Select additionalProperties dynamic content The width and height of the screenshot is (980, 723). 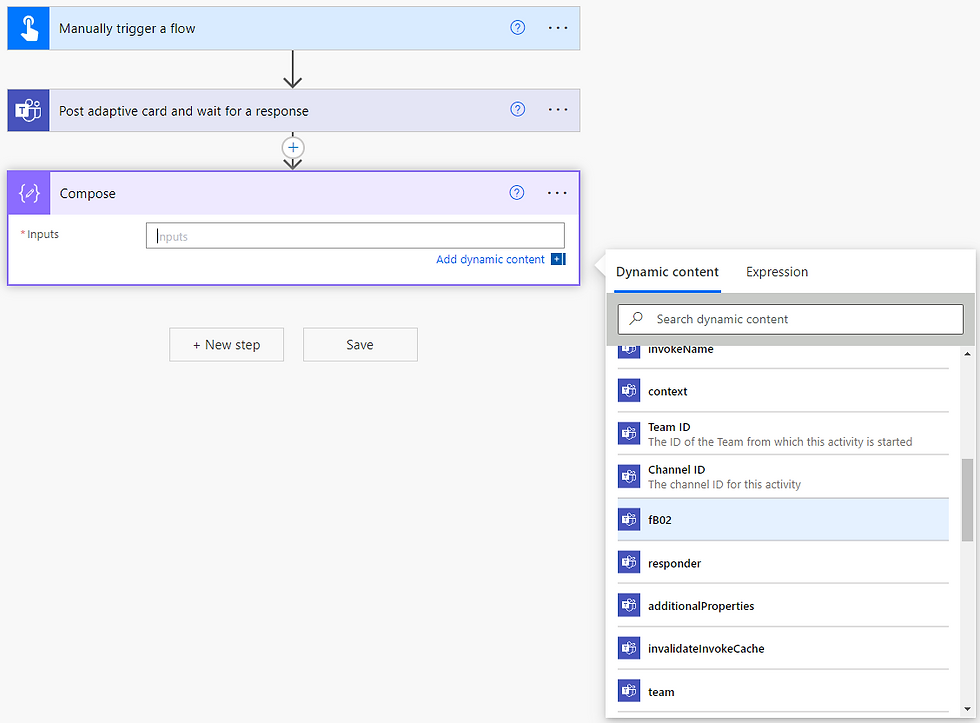[x=783, y=605]
